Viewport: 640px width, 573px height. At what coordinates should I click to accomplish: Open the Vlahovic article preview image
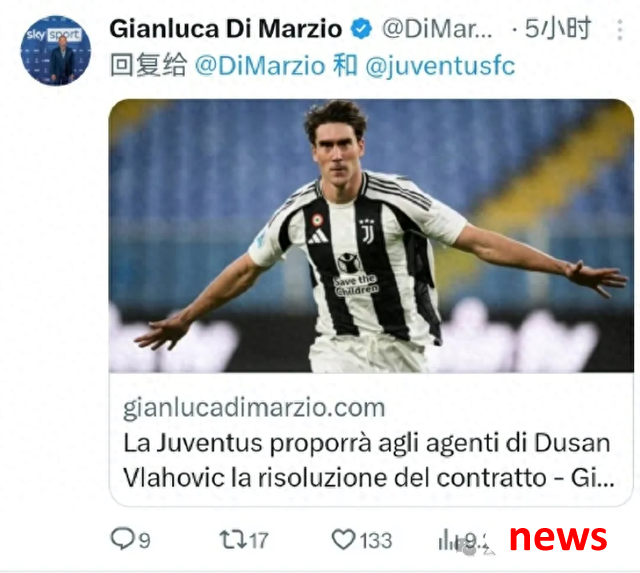pos(371,235)
